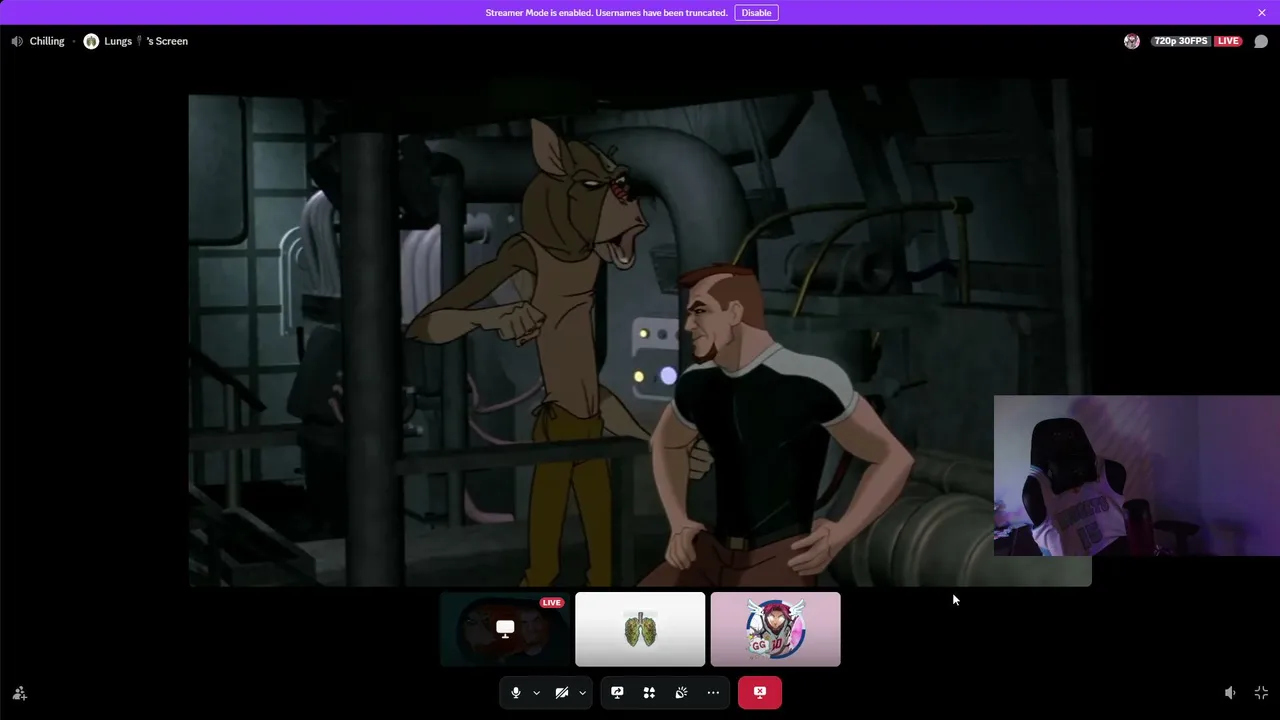Click the Chilling channel name
Viewport: 1280px width, 720px height.
coord(47,41)
